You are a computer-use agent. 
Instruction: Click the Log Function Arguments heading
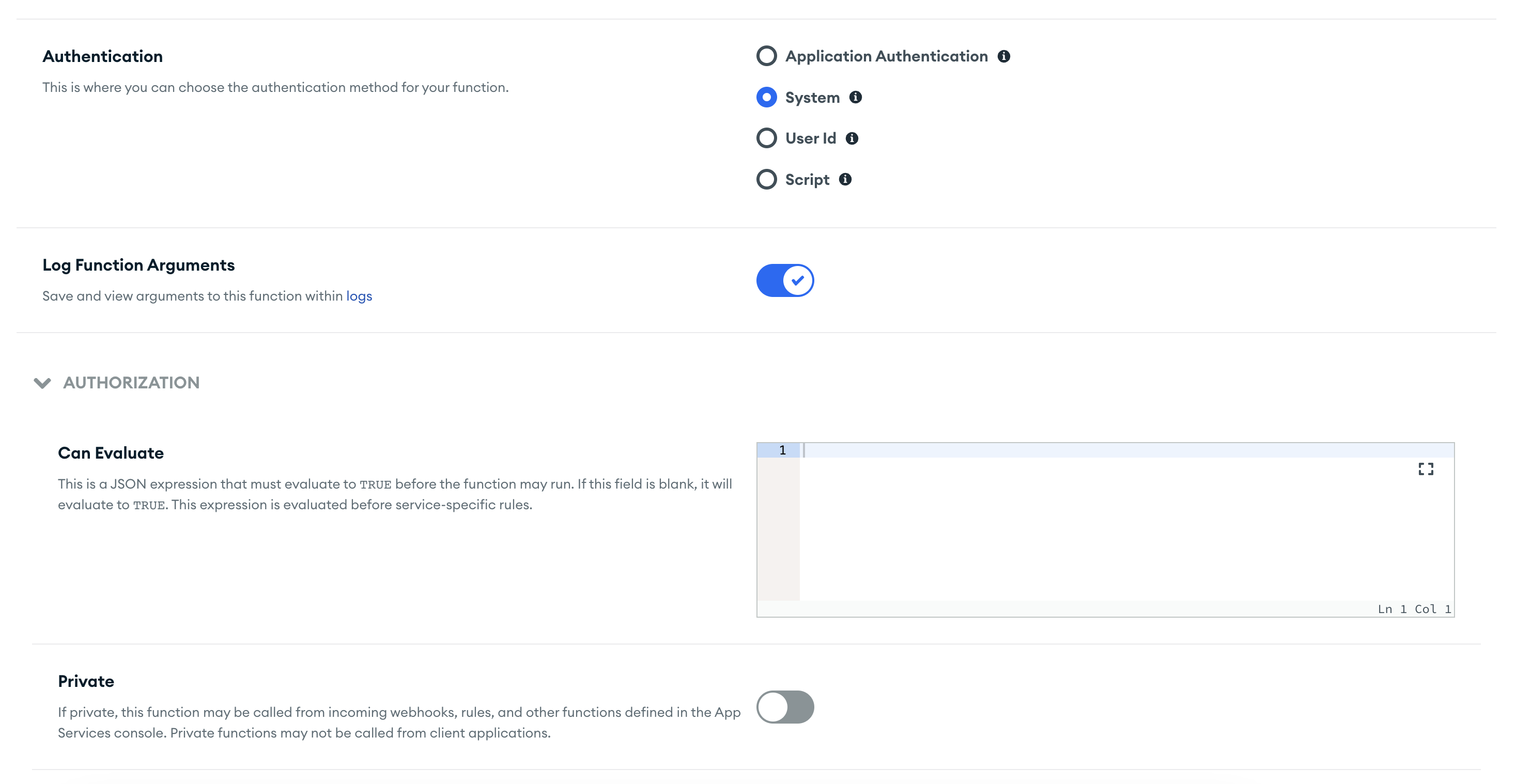[138, 265]
